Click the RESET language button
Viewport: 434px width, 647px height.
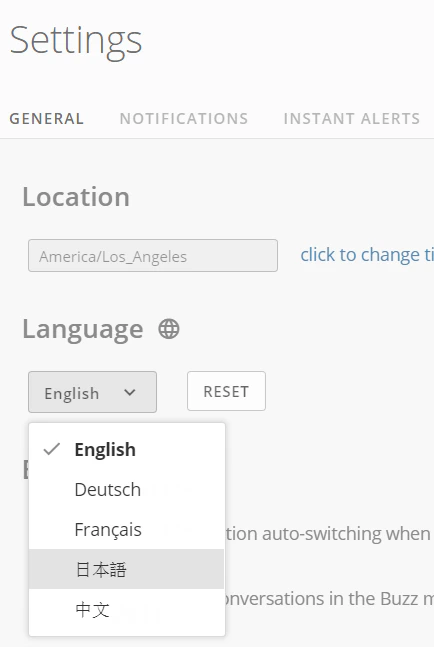coord(226,391)
